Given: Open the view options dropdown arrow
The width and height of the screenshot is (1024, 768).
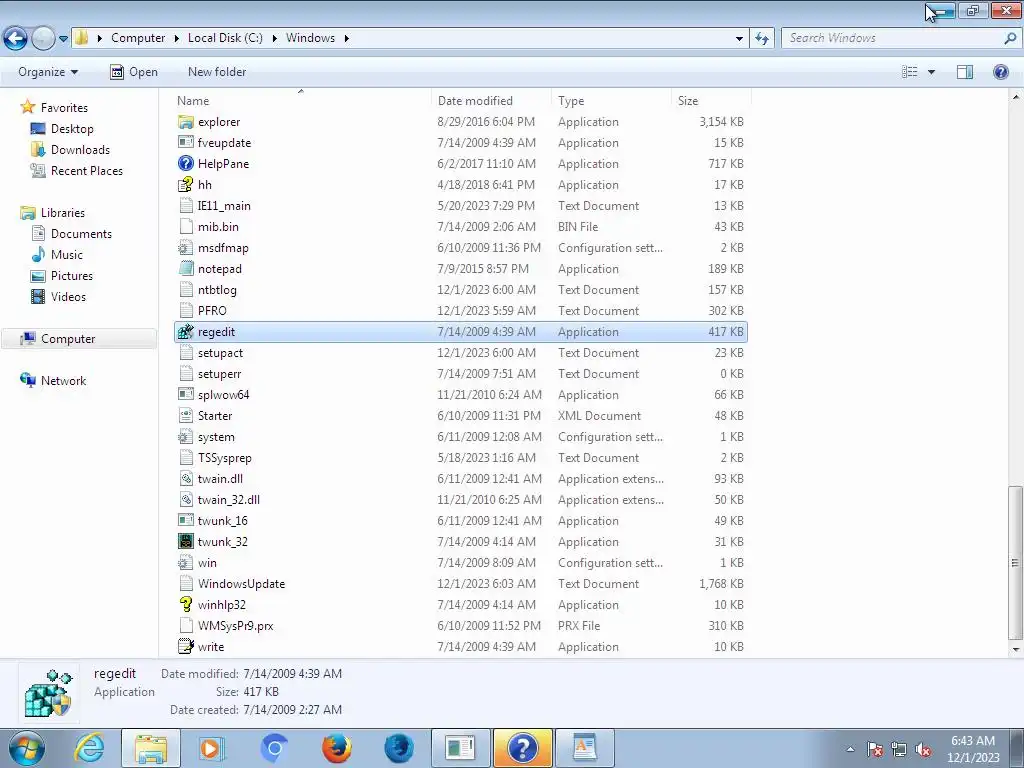Looking at the screenshot, I should [x=931, y=72].
